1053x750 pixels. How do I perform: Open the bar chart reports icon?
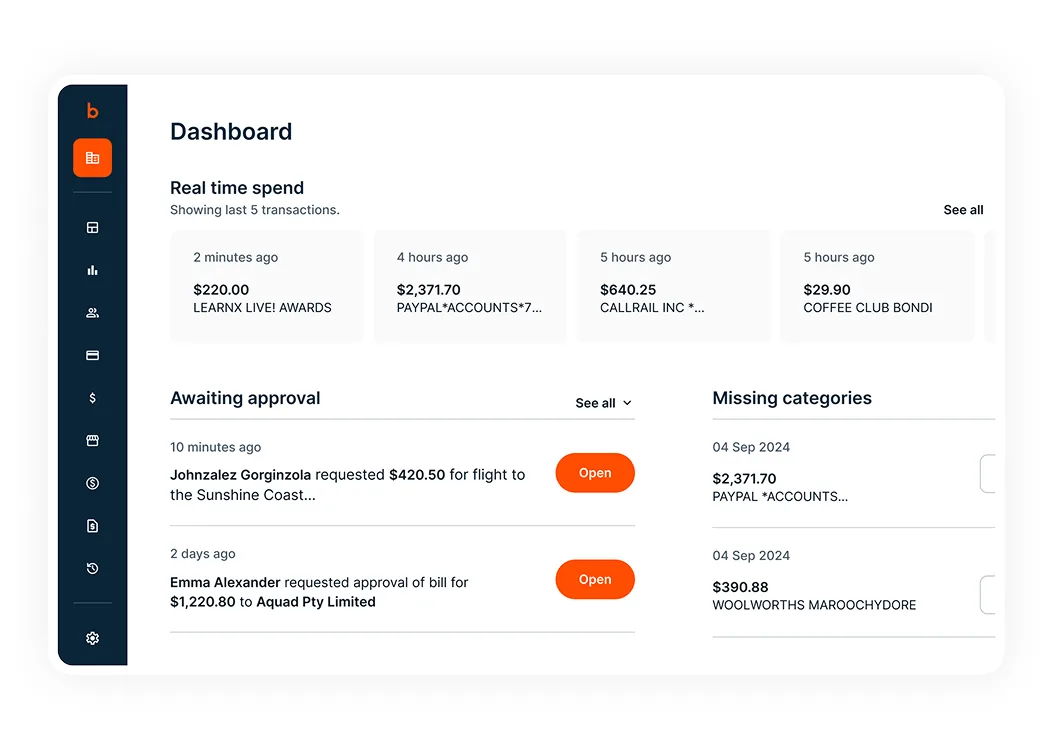click(92, 270)
